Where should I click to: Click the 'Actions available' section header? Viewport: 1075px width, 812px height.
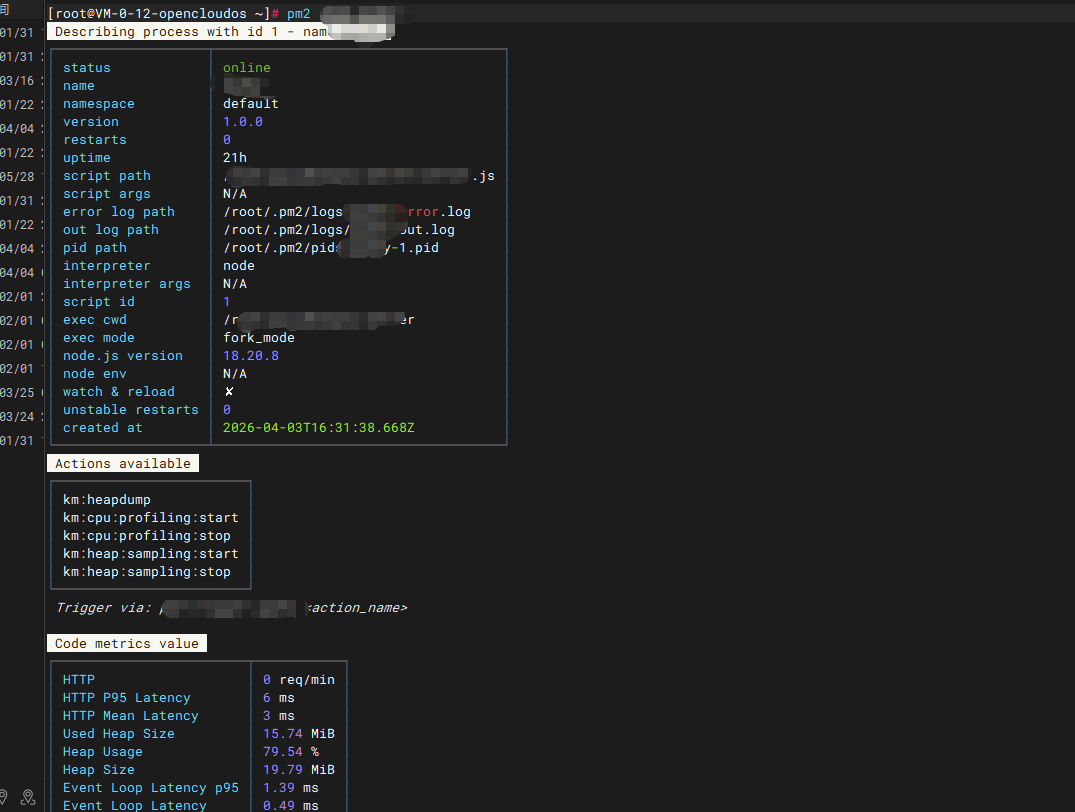point(122,464)
